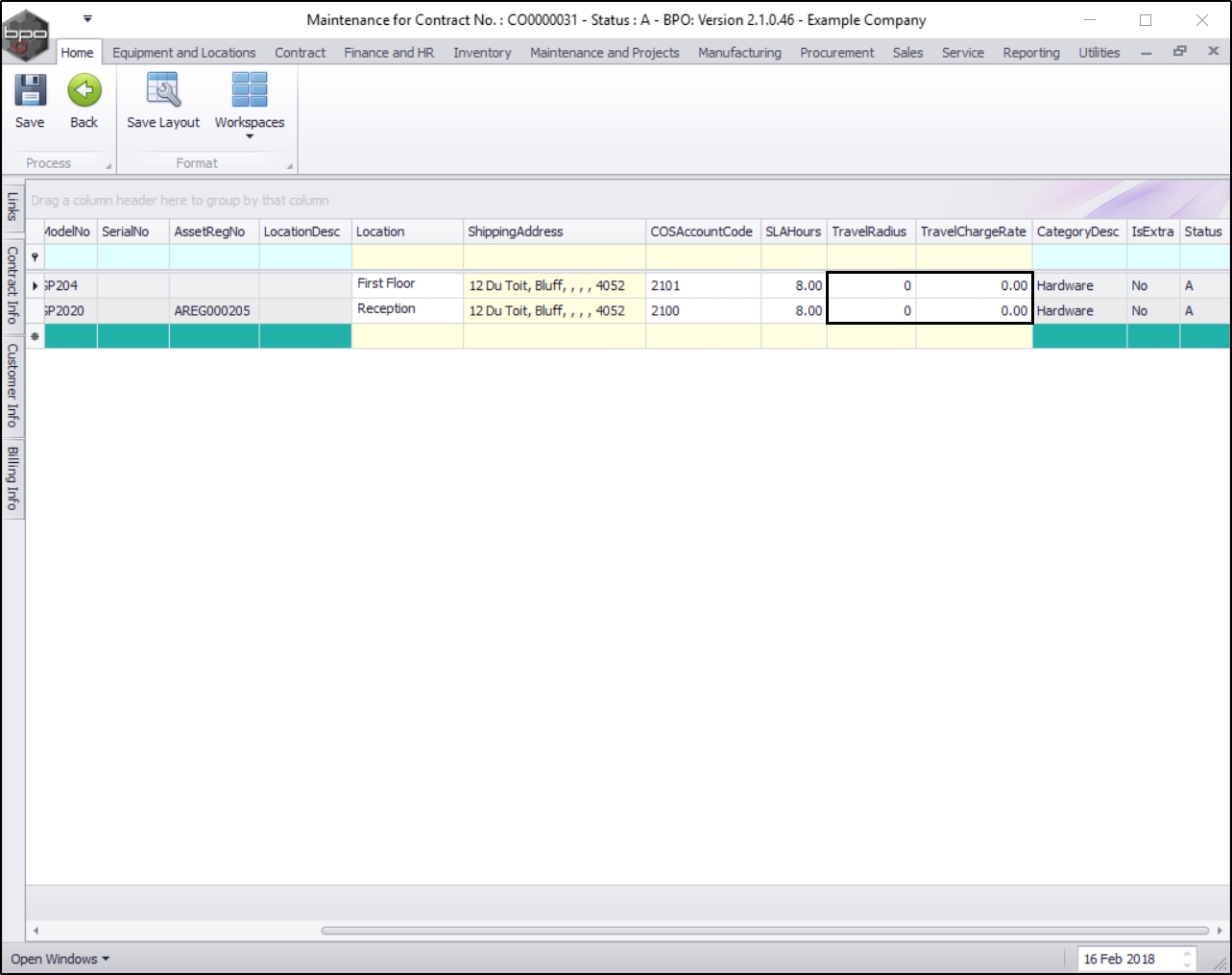Sort by the AssetRegNo column header
The width and height of the screenshot is (1232, 975).
coord(214,232)
